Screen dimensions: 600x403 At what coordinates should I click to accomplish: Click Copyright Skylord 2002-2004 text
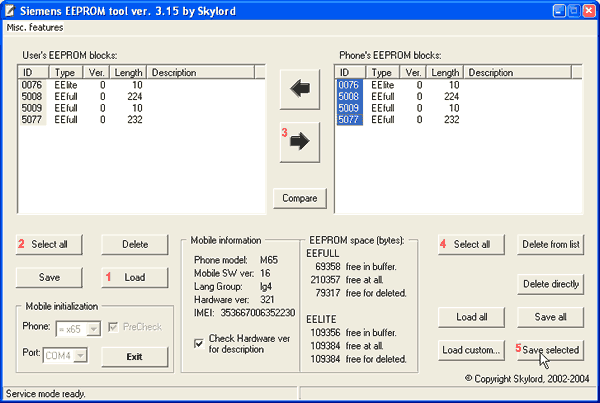[x=527, y=379]
